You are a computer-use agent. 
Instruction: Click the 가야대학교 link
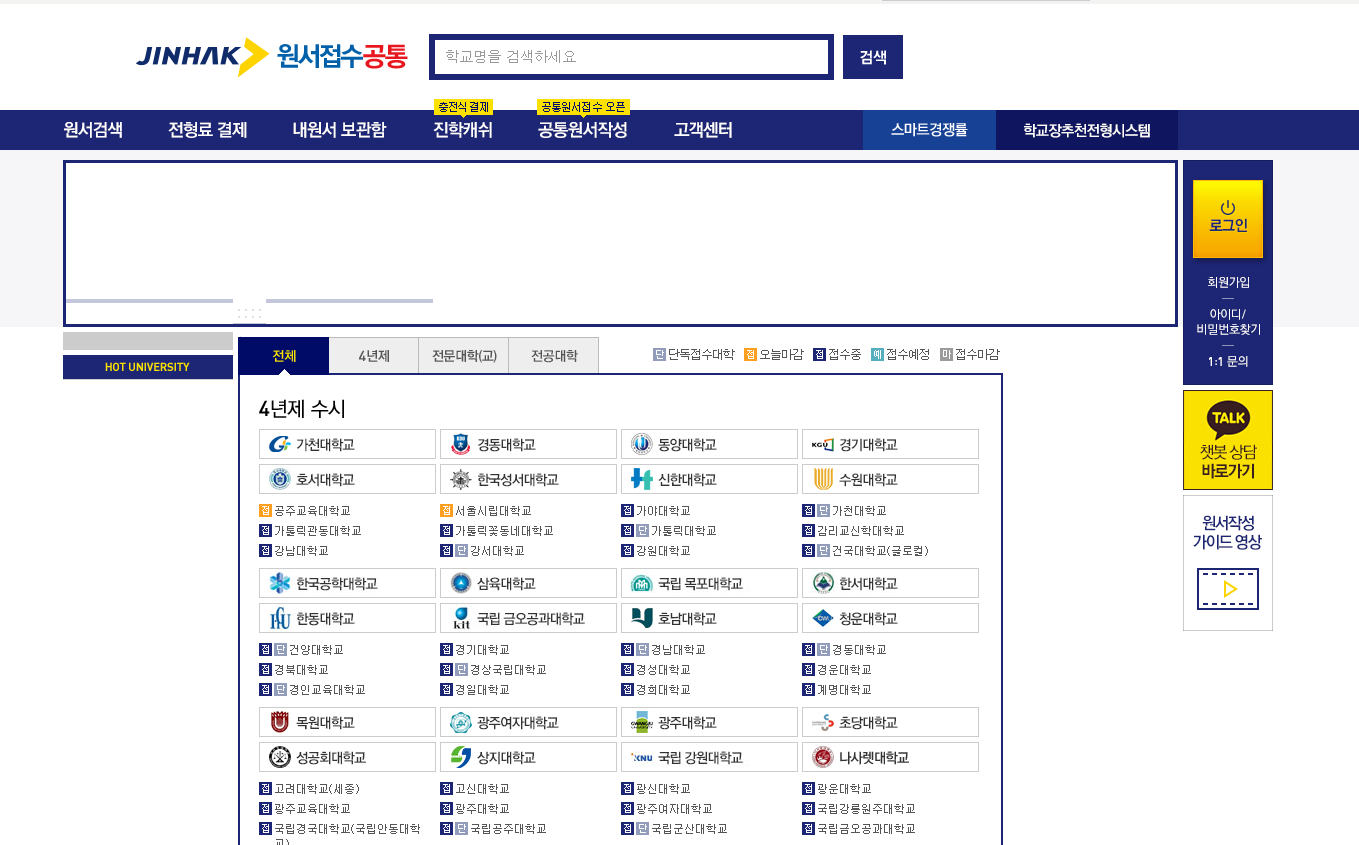click(x=663, y=511)
